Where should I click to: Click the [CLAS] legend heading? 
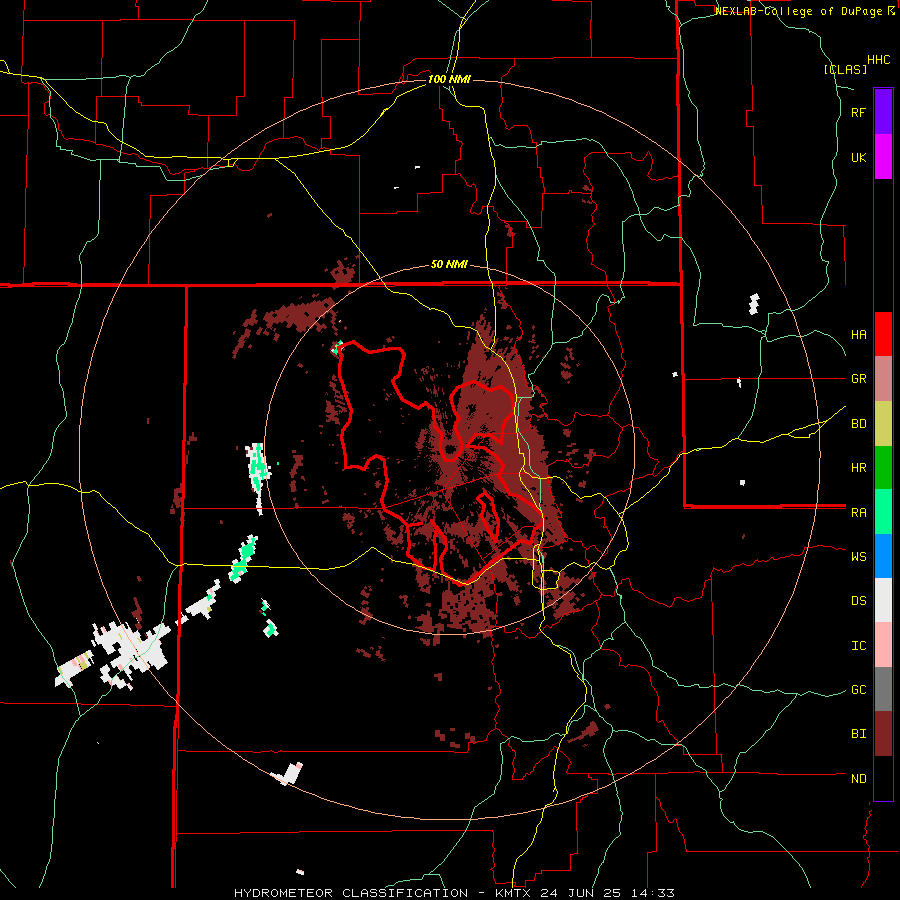pos(845,69)
